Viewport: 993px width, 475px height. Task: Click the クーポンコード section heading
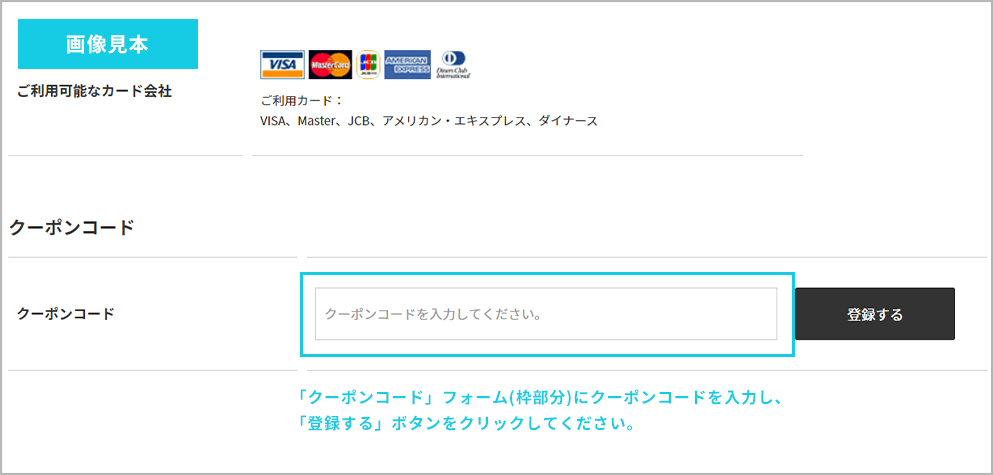(x=72, y=227)
